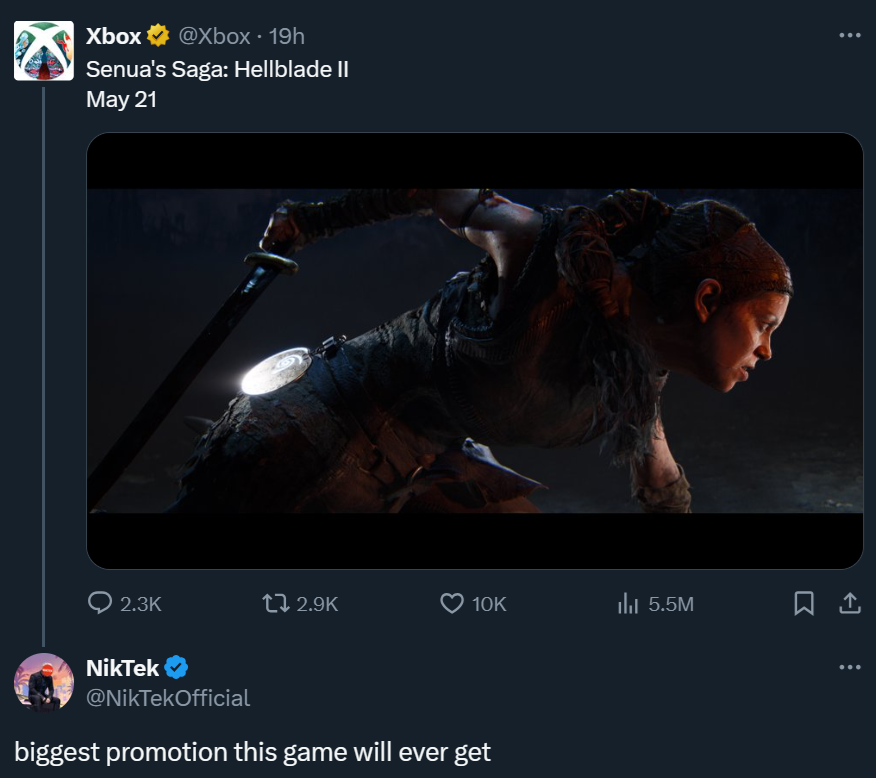
Task: Open more options for Xbox post
Action: click(849, 36)
